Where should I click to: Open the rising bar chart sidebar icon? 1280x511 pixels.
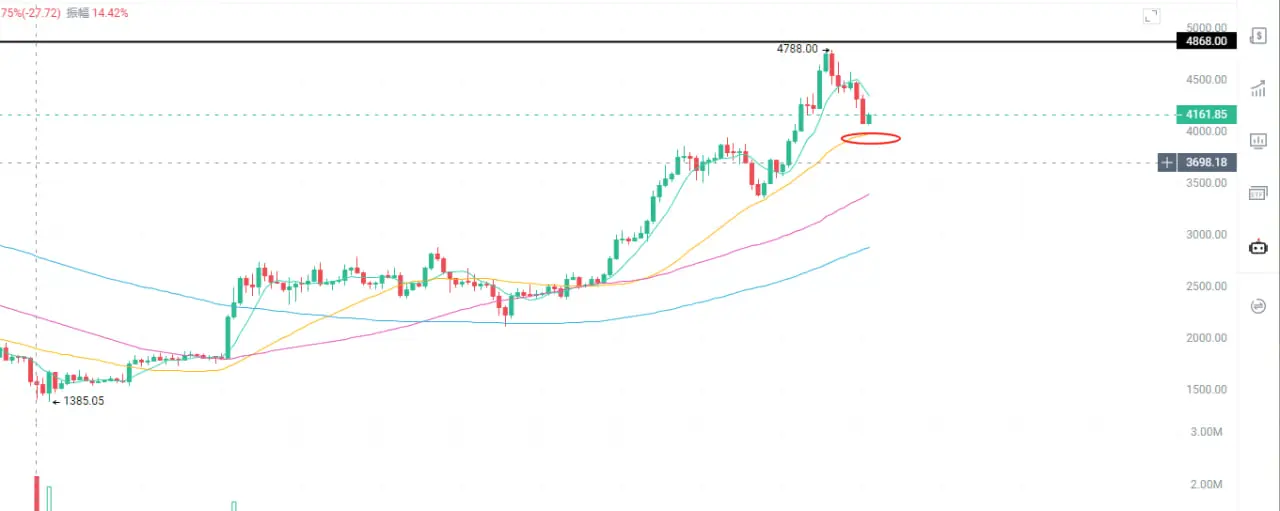[x=1258, y=89]
